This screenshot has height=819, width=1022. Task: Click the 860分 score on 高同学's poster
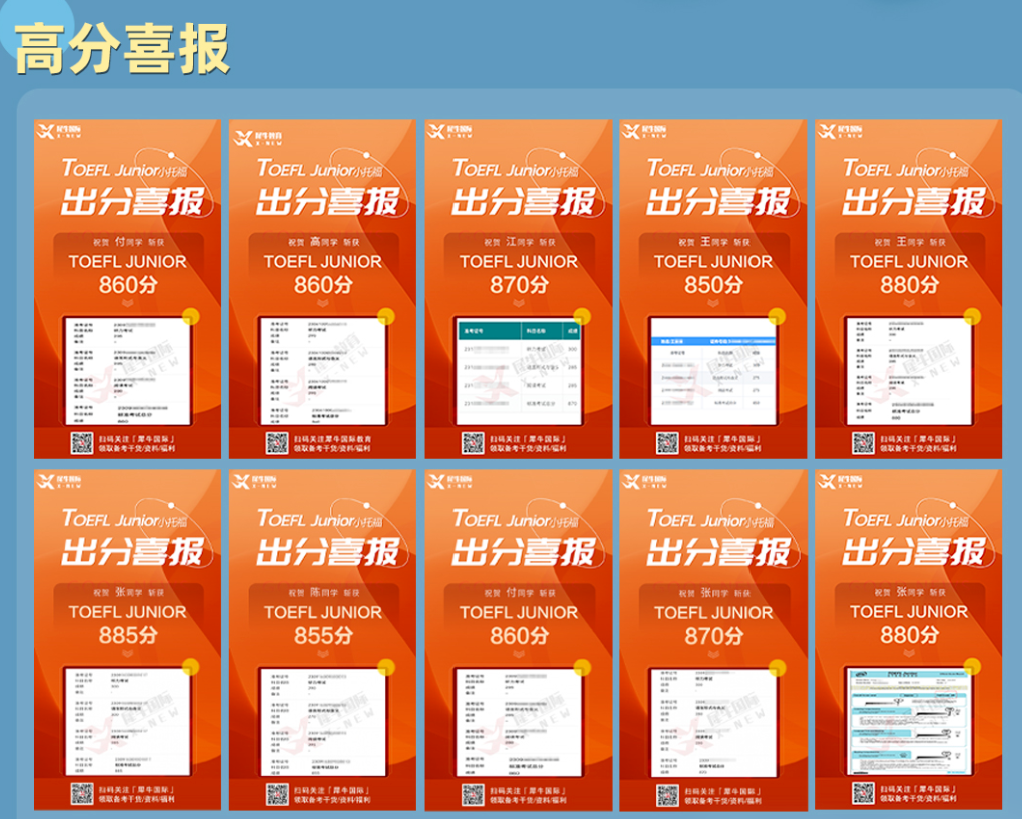coord(323,285)
